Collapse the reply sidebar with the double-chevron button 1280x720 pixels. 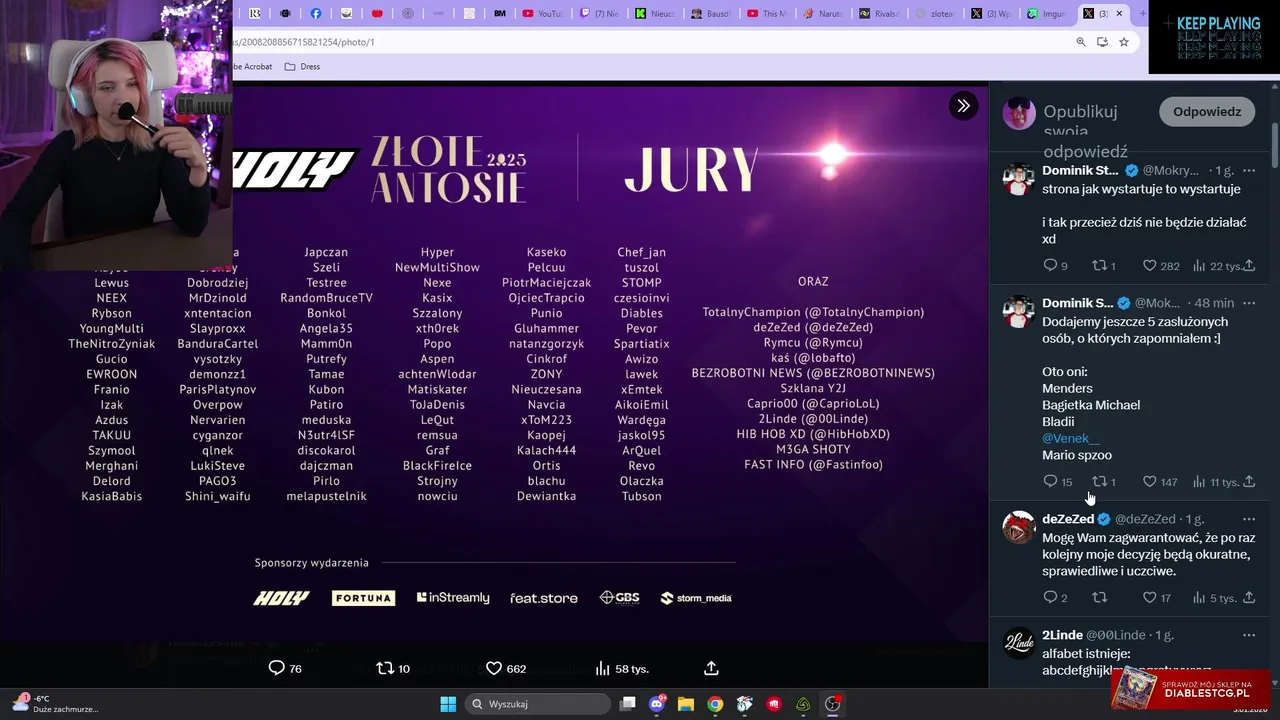pos(963,105)
